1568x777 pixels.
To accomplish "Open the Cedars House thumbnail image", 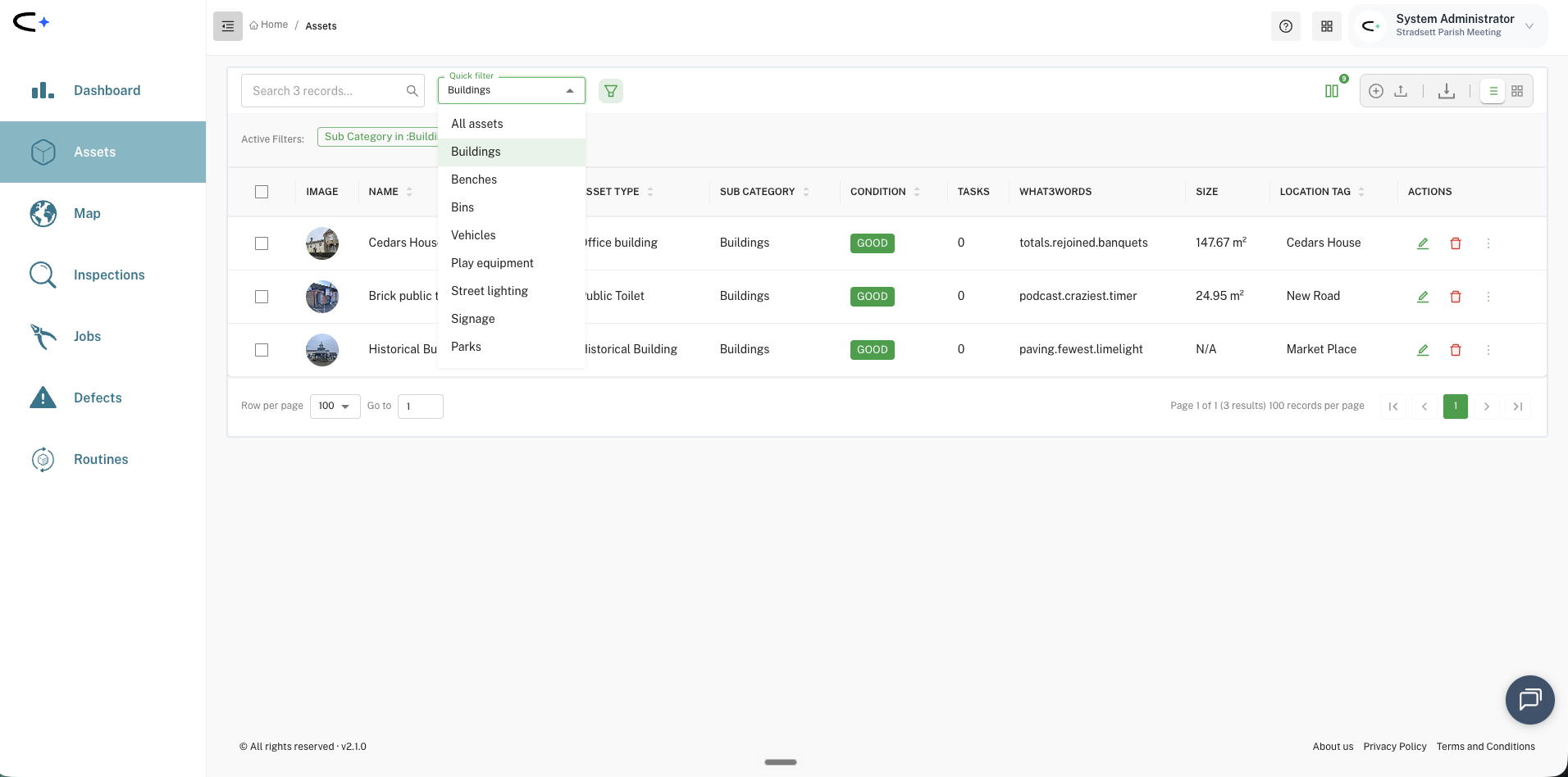I will [x=322, y=243].
